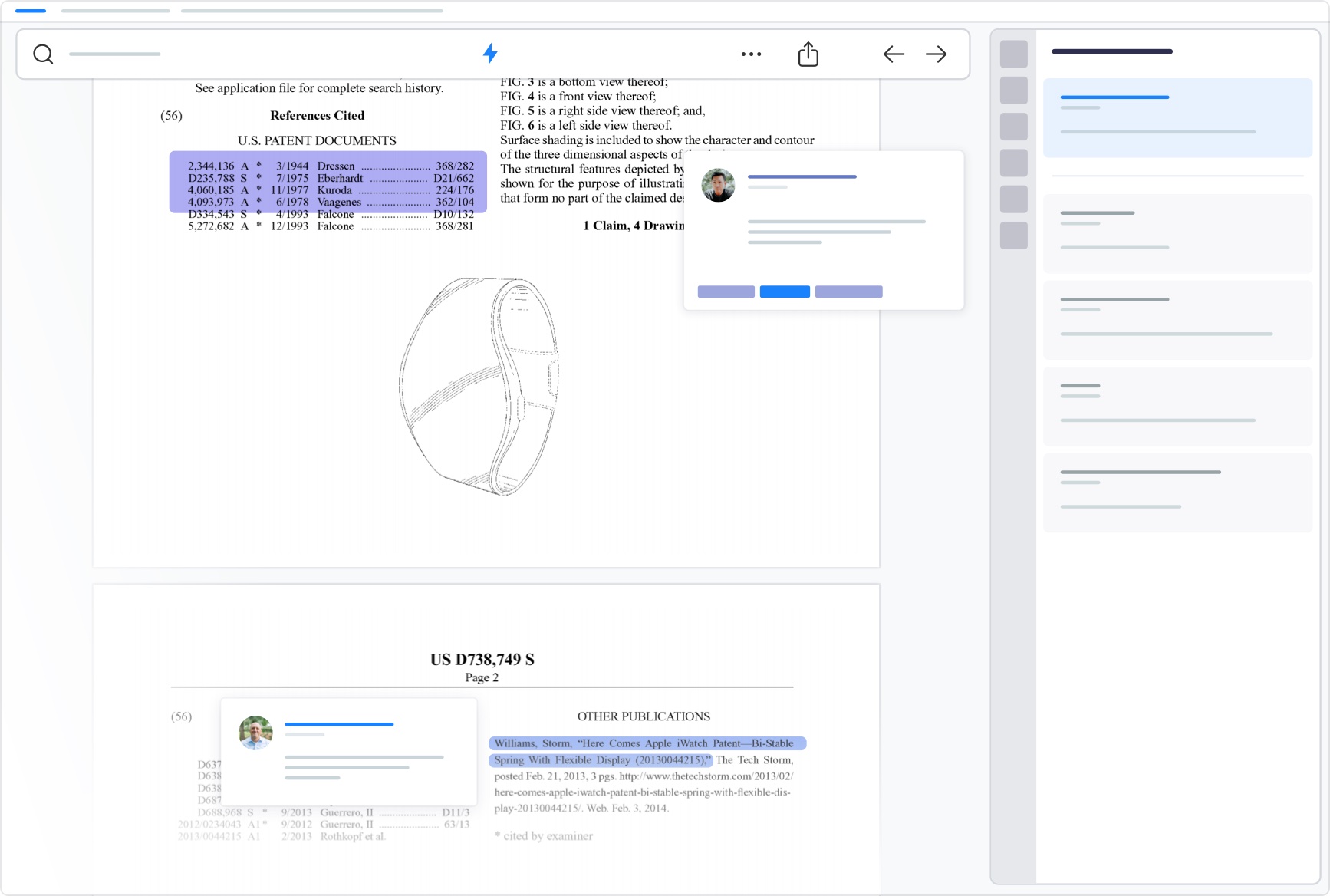
Task: Click patent row '5,272,682 Falcone 368/281'
Action: point(331,226)
